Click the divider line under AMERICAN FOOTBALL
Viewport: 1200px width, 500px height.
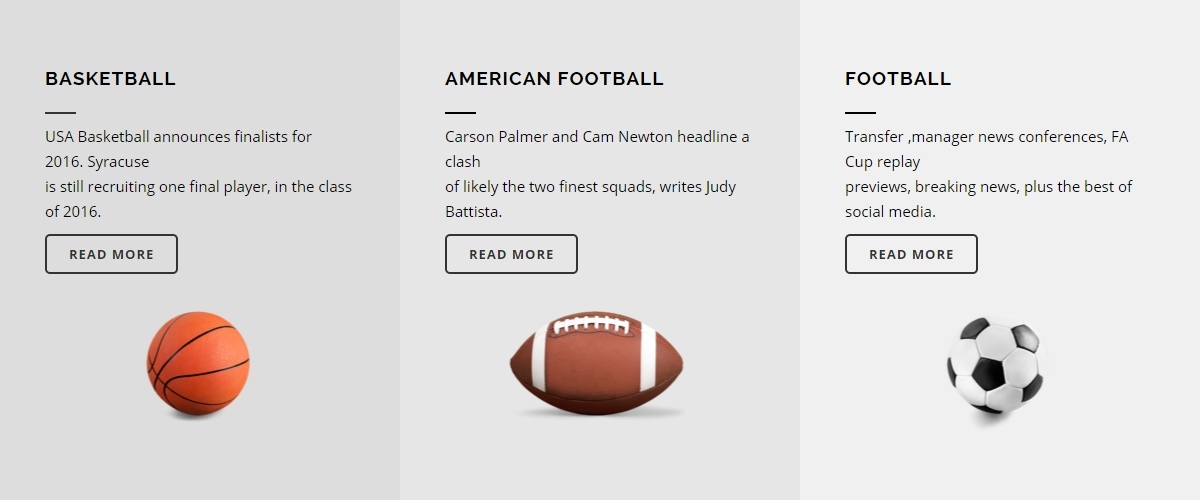460,113
